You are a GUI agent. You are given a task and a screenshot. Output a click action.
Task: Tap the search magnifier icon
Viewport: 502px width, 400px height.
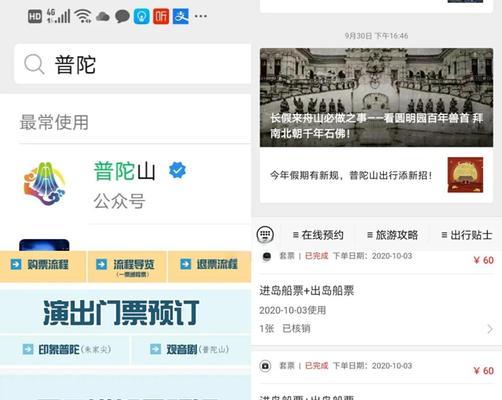34,64
